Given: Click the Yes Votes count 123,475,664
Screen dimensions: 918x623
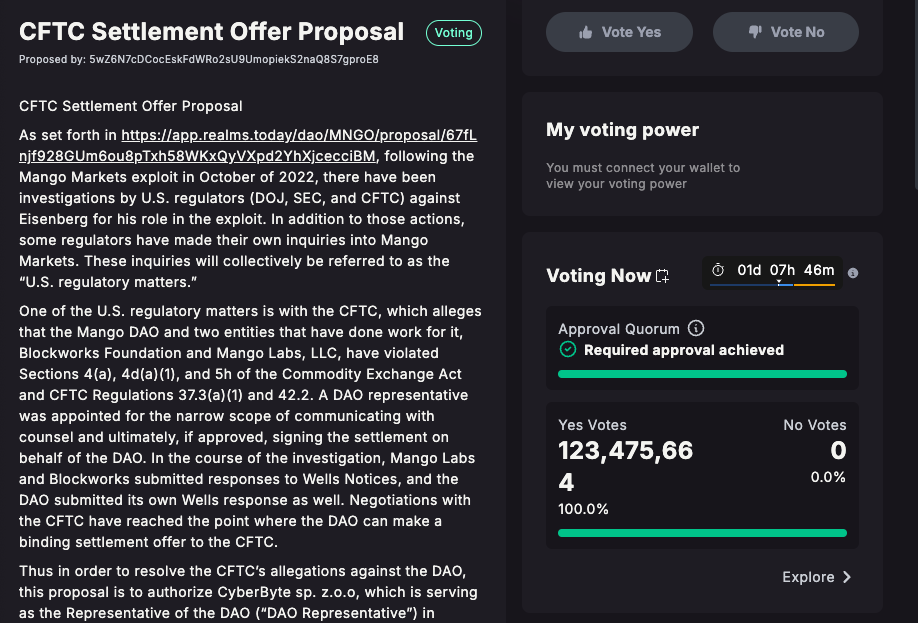Looking at the screenshot, I should click(x=625, y=466).
